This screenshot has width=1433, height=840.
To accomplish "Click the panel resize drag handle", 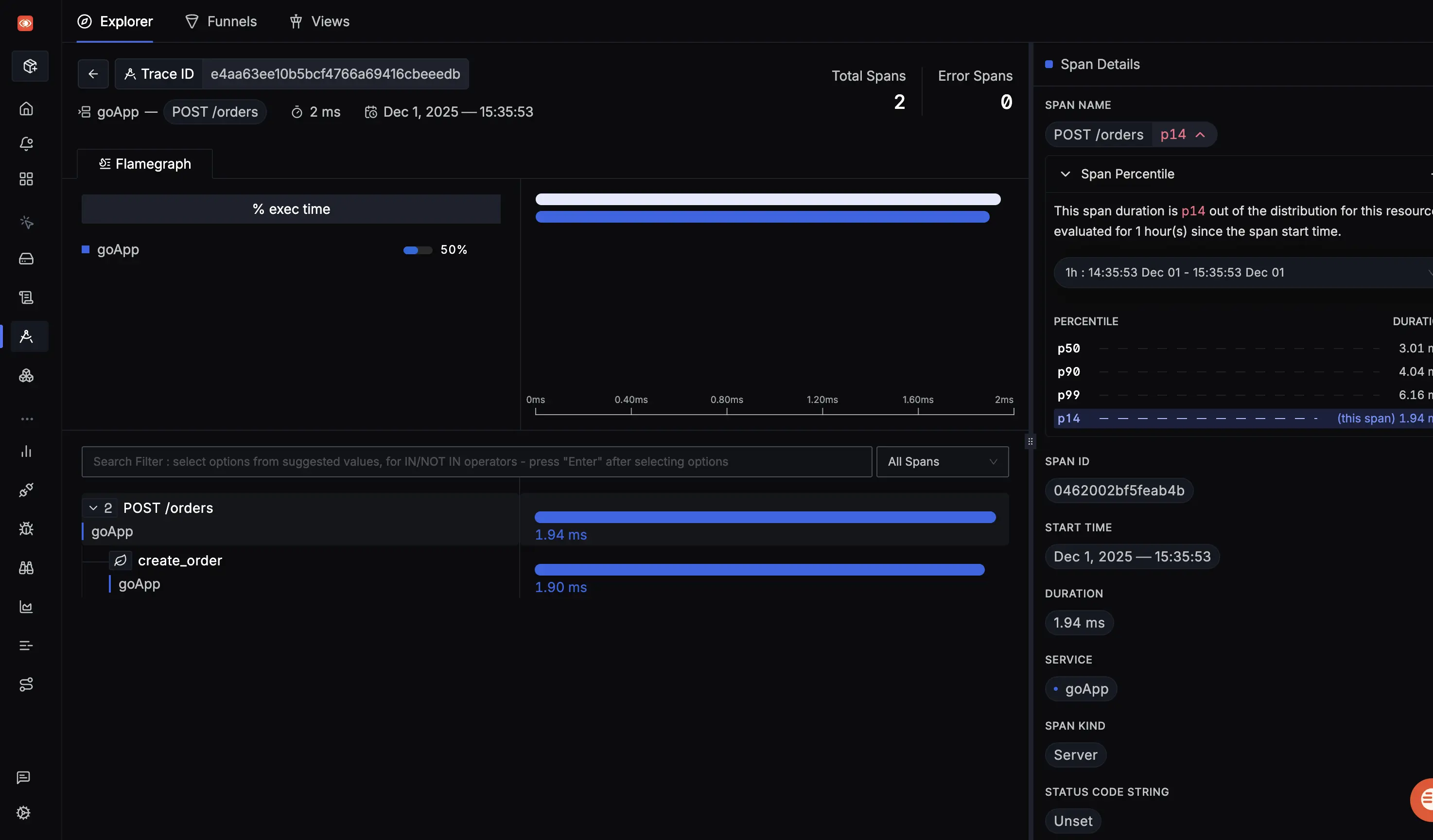I will [1030, 441].
